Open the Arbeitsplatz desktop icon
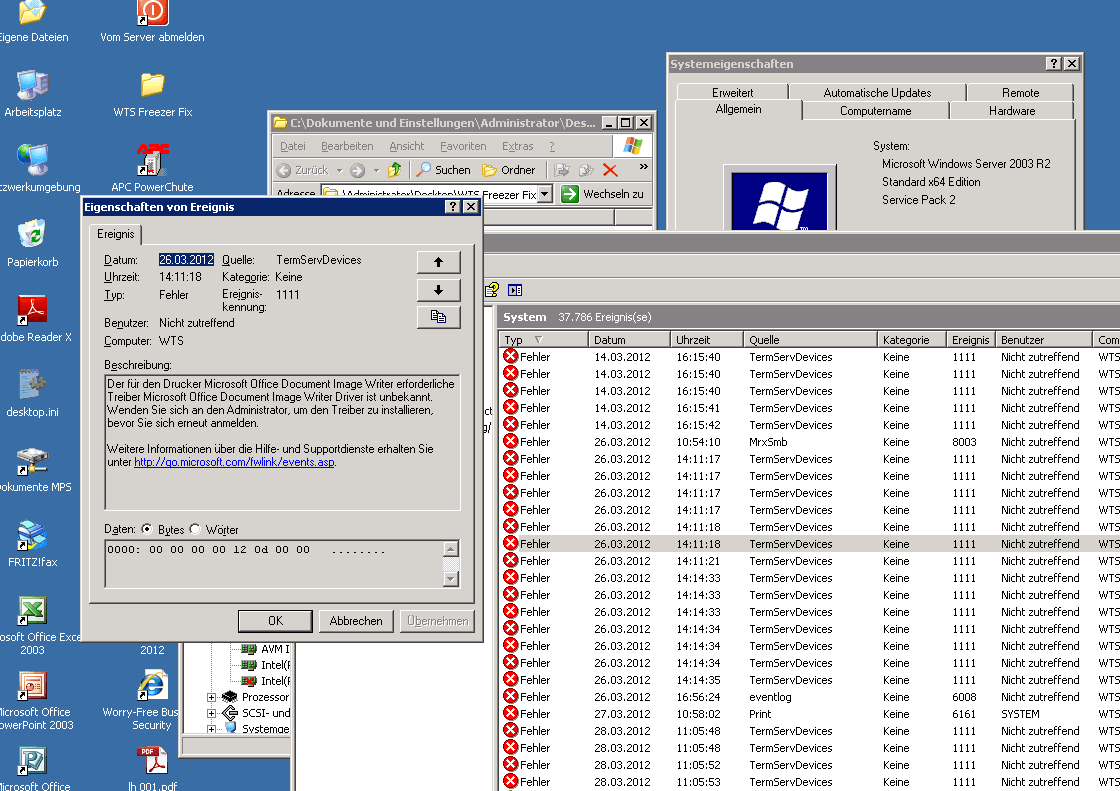 (32, 94)
